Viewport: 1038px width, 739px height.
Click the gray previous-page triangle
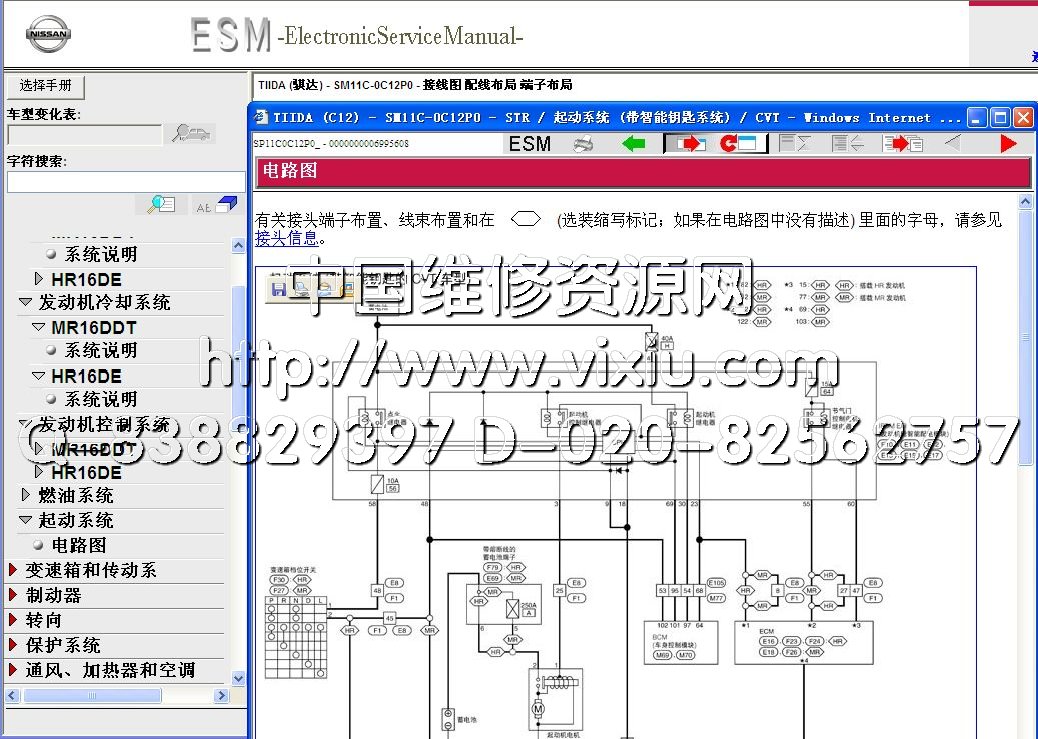click(x=953, y=143)
